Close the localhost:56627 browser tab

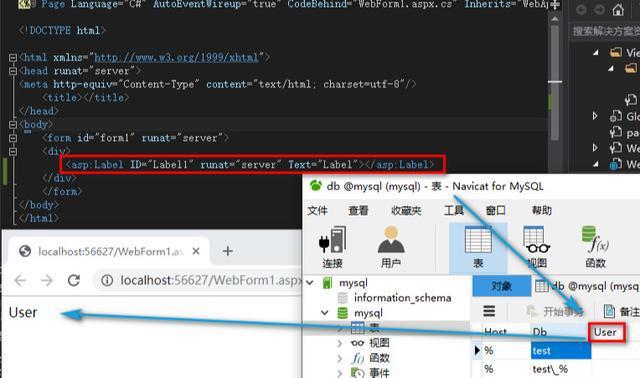pyautogui.click(x=196, y=251)
